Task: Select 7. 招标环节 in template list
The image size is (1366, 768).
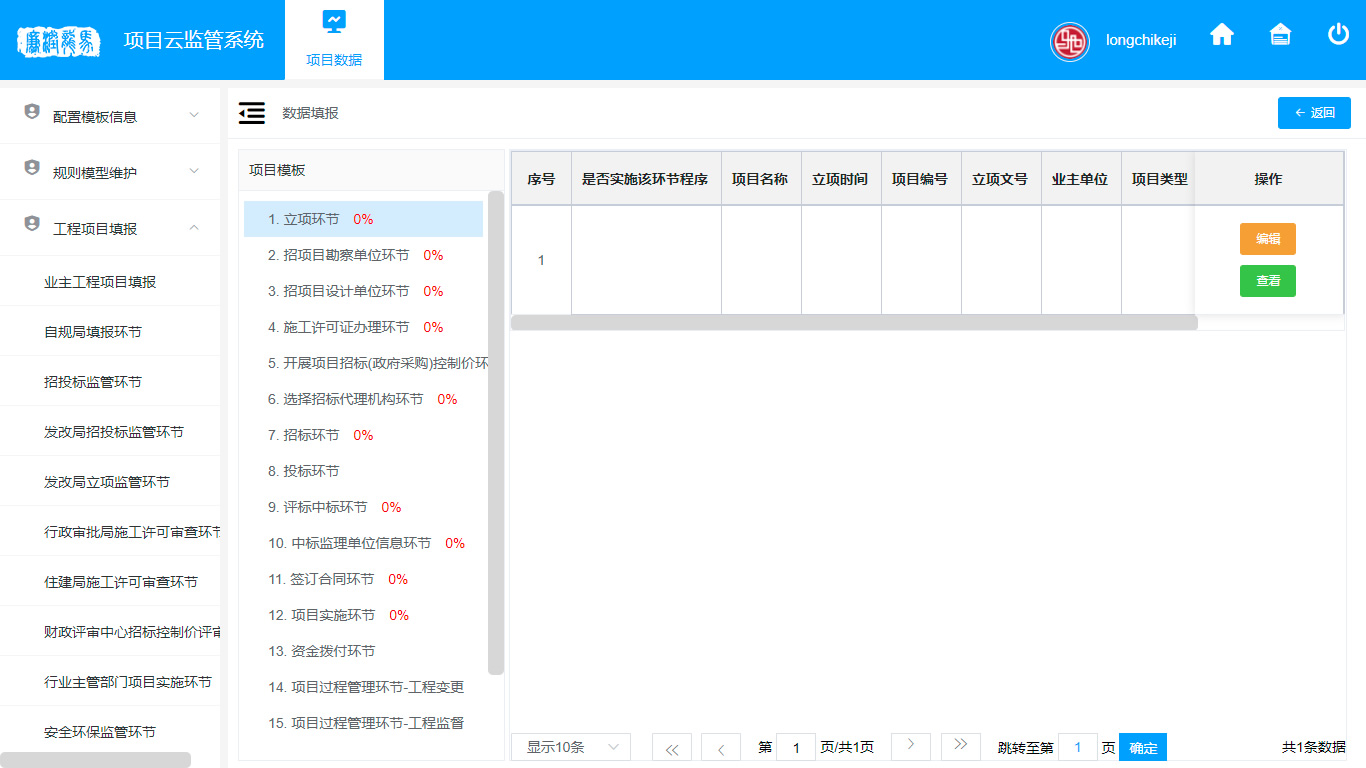Action: tap(305, 435)
